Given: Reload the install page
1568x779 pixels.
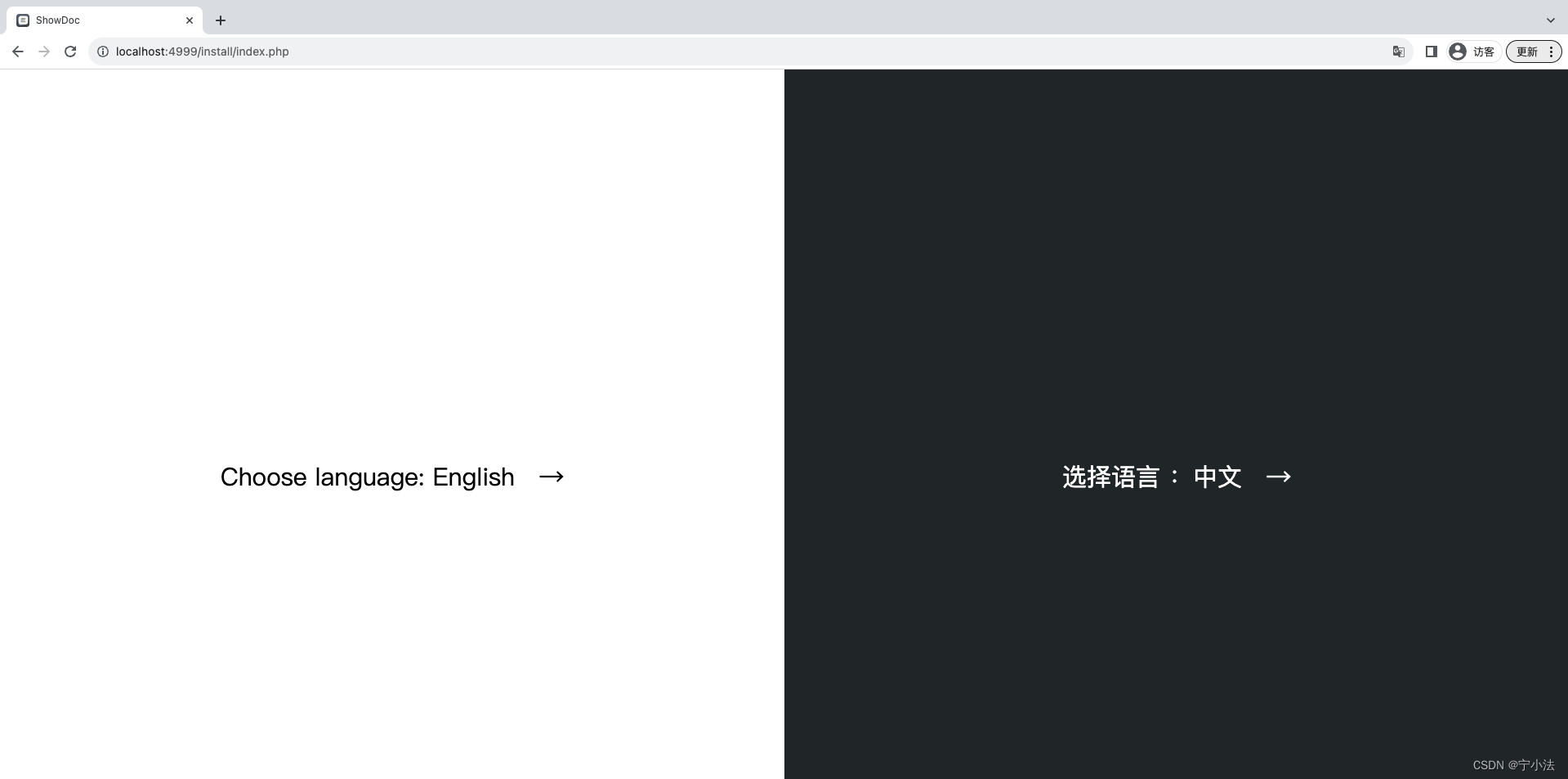Looking at the screenshot, I should (x=70, y=51).
